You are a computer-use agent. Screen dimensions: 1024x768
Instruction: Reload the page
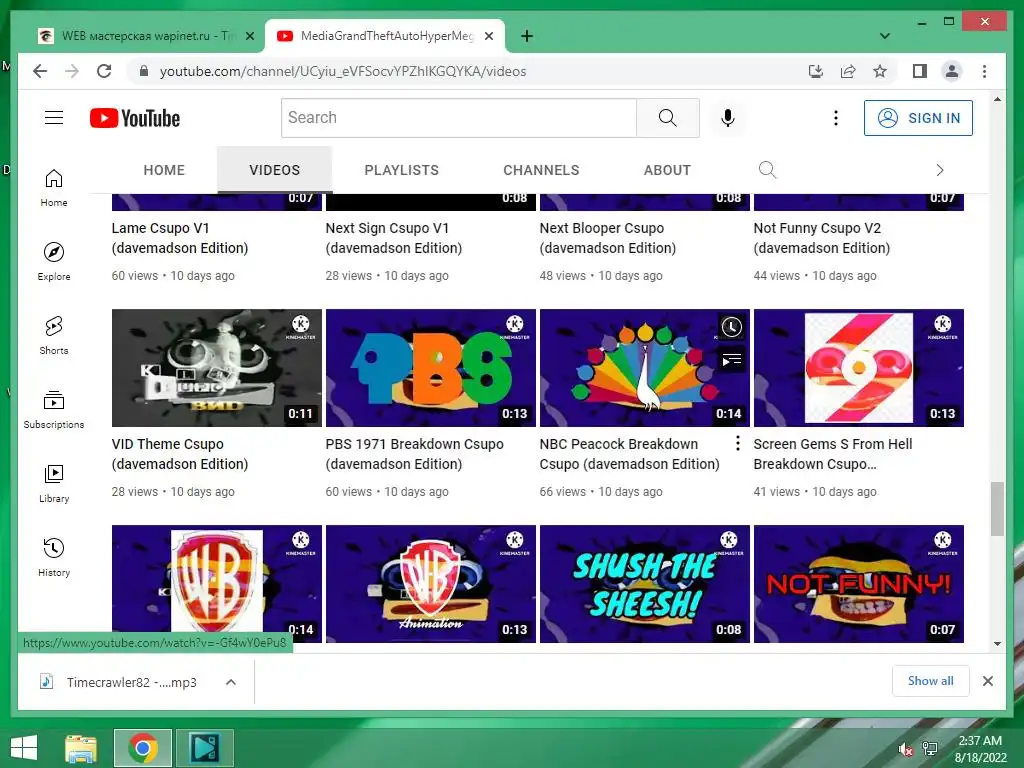(x=104, y=71)
